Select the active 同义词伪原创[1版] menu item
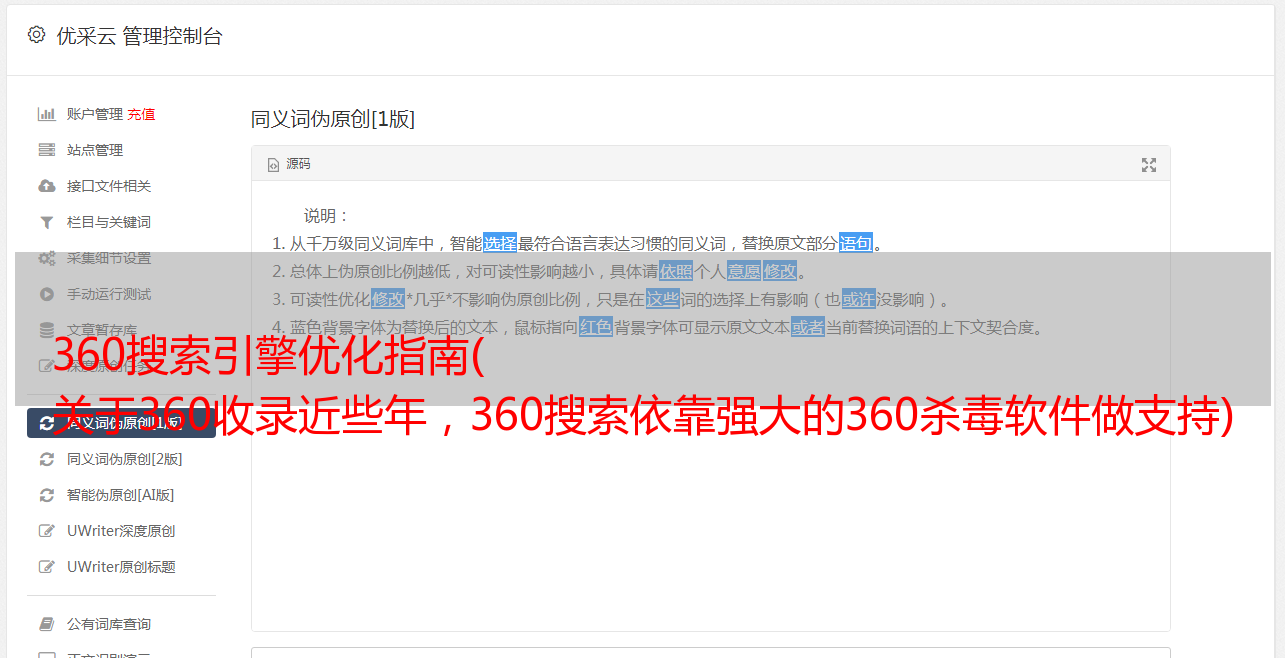The height and width of the screenshot is (658, 1285). point(121,423)
